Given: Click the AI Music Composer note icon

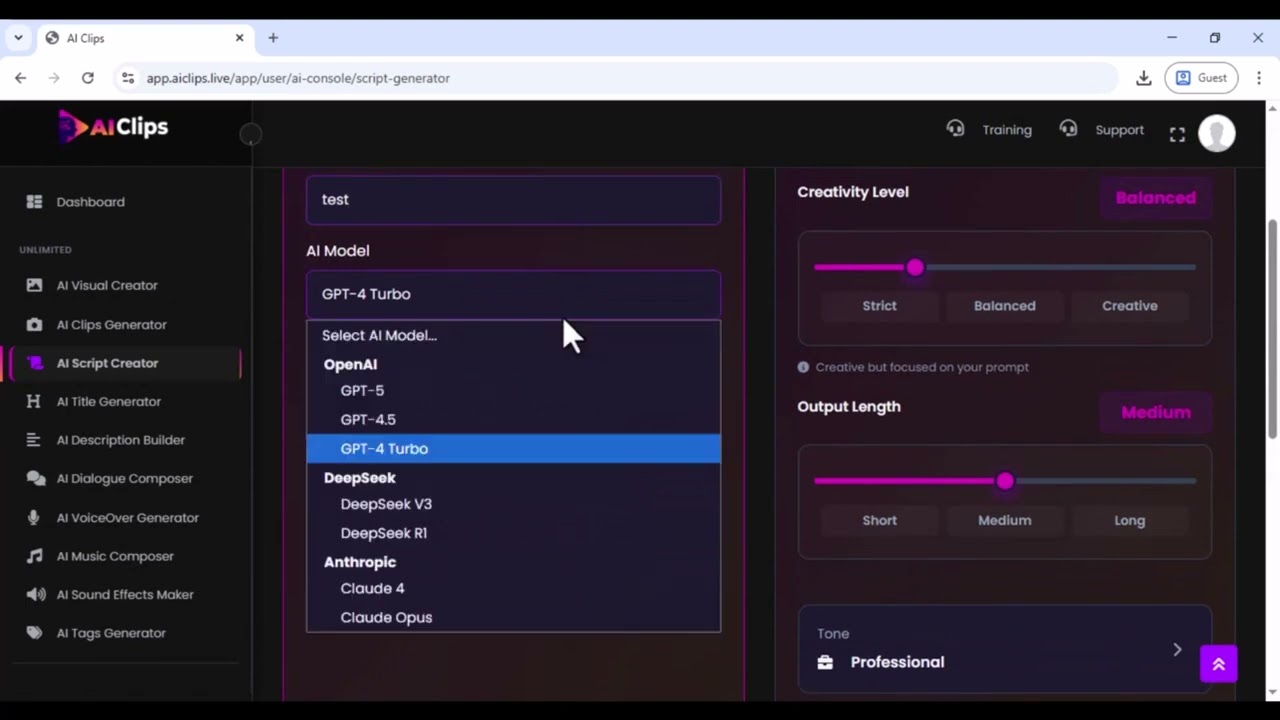Looking at the screenshot, I should pyautogui.click(x=34, y=556).
